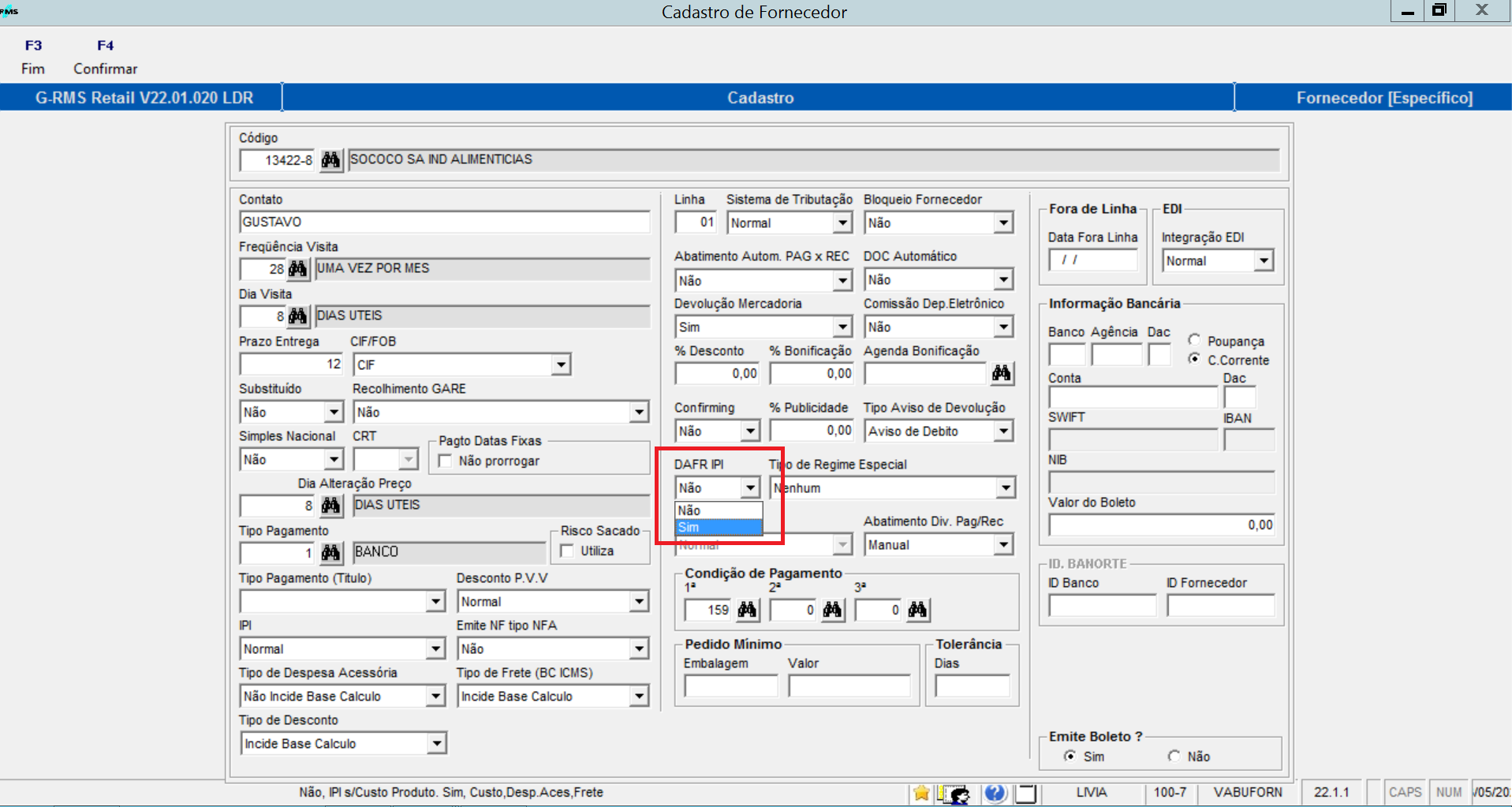This screenshot has width=1512, height=807.
Task: Click ID Banco field
Action: coord(1102,605)
